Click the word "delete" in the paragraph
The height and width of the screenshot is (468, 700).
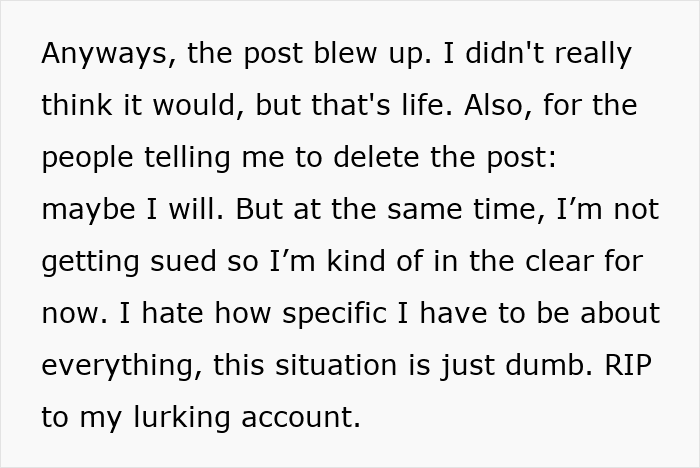point(376,157)
